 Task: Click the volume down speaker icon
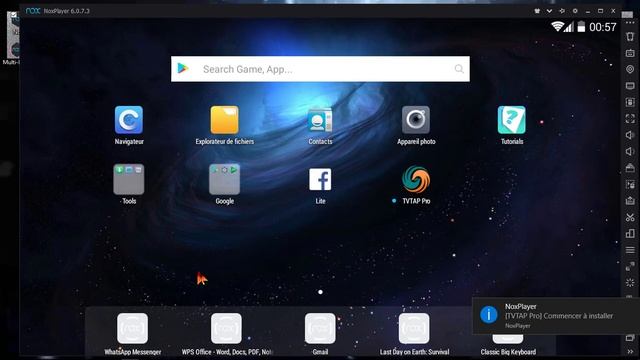click(x=630, y=151)
